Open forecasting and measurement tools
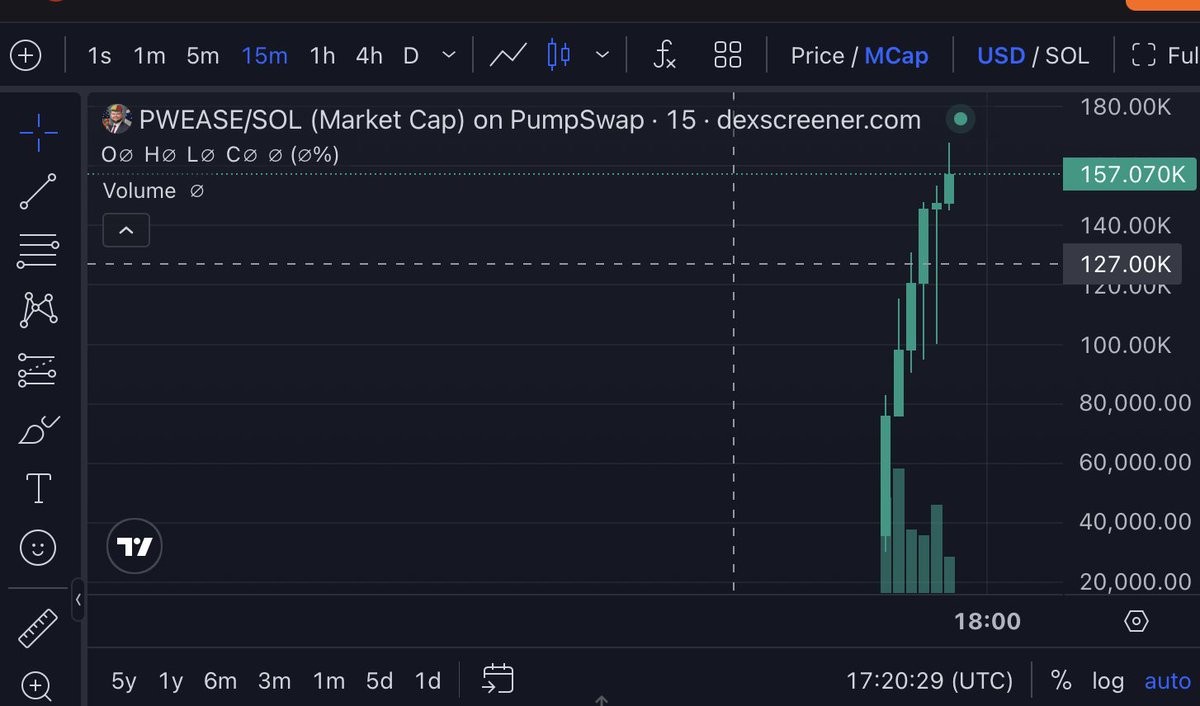This screenshot has width=1200, height=706. click(x=38, y=370)
